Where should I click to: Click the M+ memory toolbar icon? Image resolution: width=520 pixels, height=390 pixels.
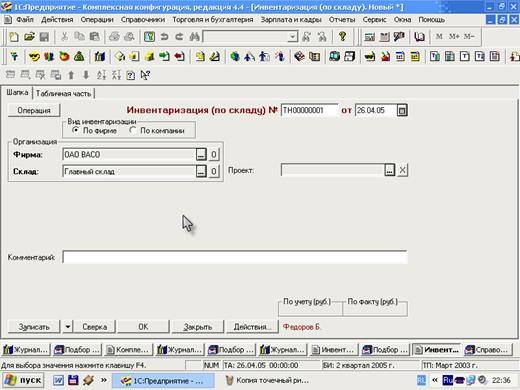pyautogui.click(x=454, y=36)
